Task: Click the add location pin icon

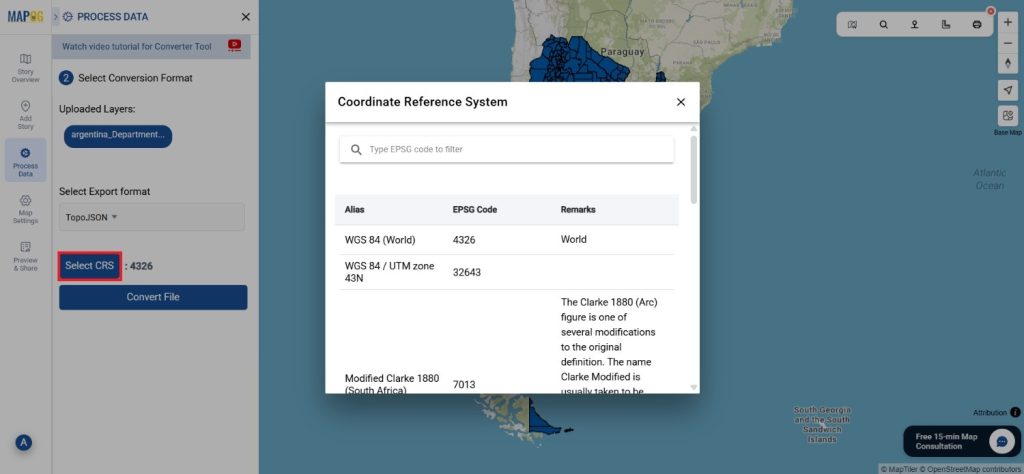Action: pyautogui.click(x=914, y=24)
